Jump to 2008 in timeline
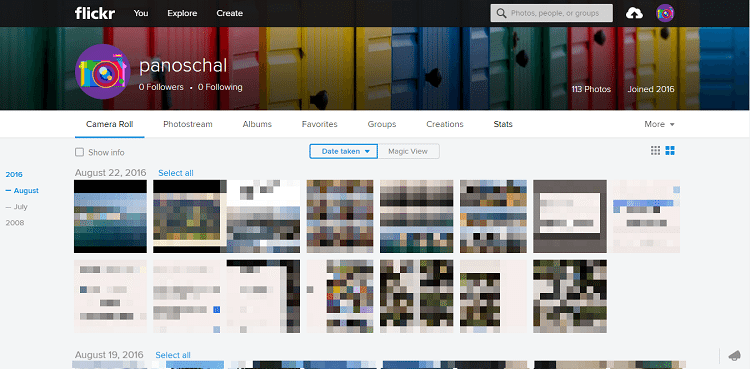This screenshot has width=750, height=369. [x=14, y=223]
